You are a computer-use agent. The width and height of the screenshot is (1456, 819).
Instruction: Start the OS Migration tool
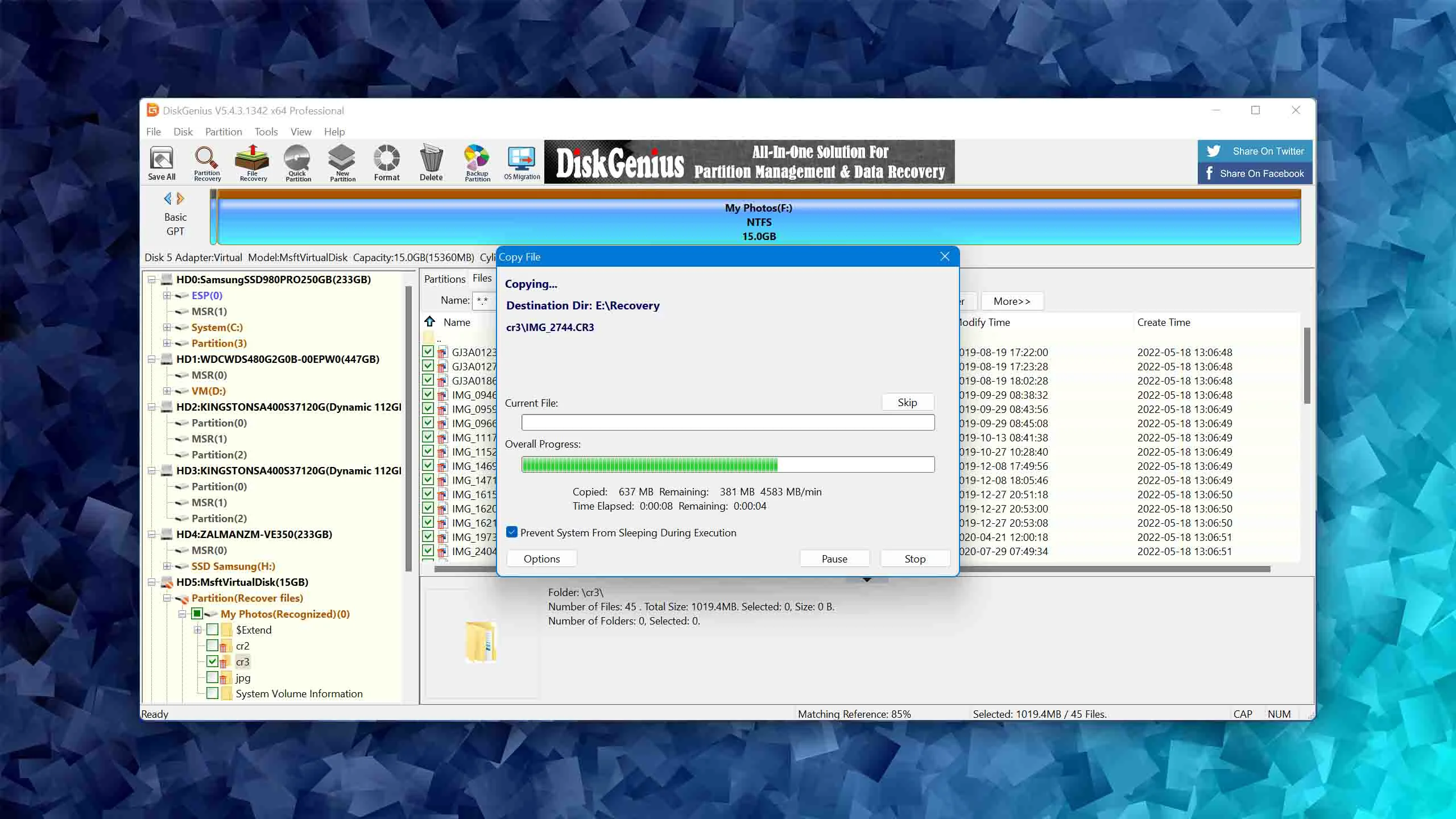(522, 163)
